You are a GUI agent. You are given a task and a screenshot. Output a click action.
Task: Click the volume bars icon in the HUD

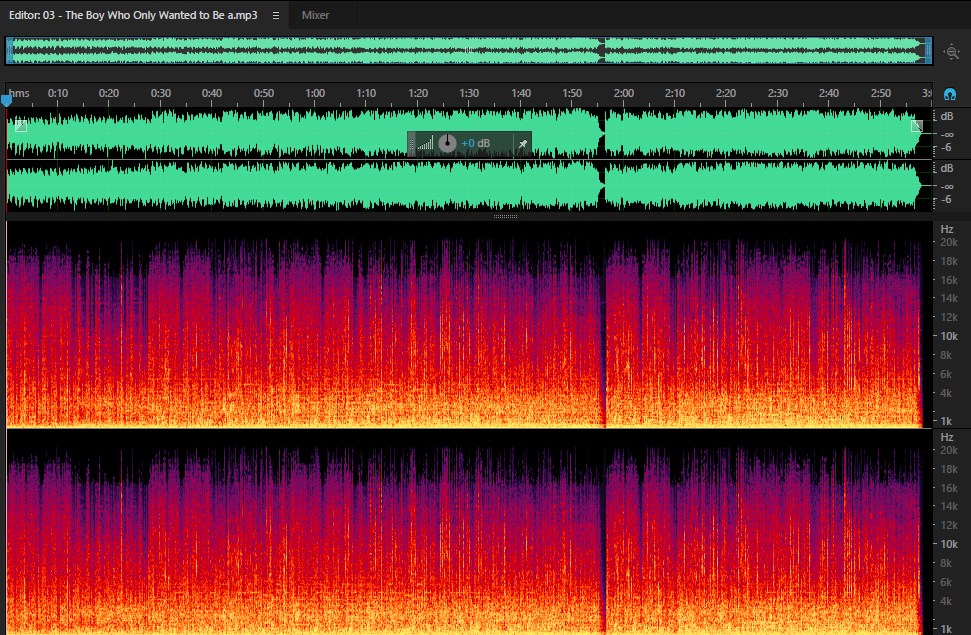coord(425,144)
